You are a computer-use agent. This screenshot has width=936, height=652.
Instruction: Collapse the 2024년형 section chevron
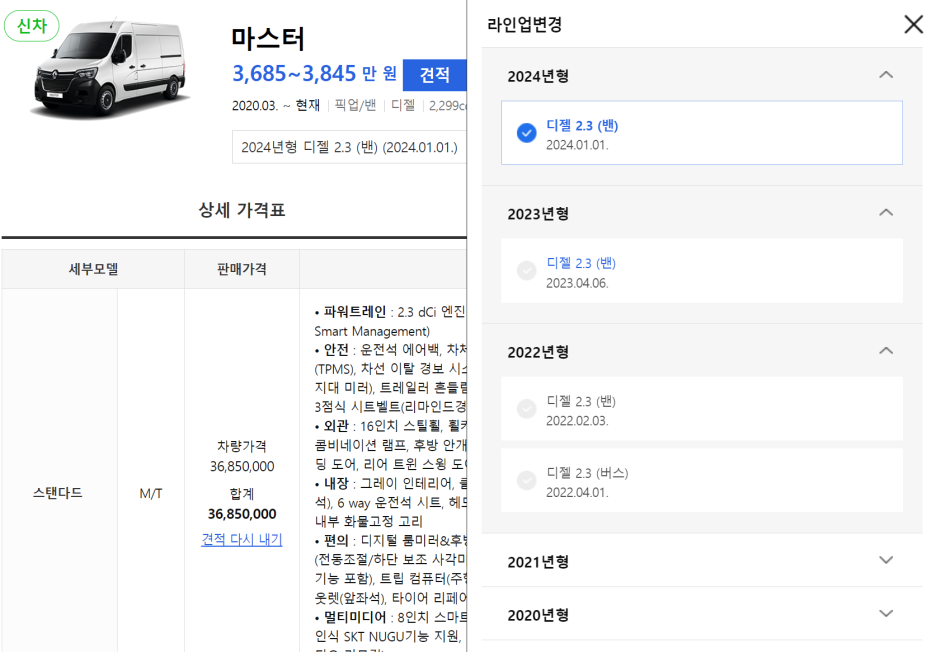[886, 75]
